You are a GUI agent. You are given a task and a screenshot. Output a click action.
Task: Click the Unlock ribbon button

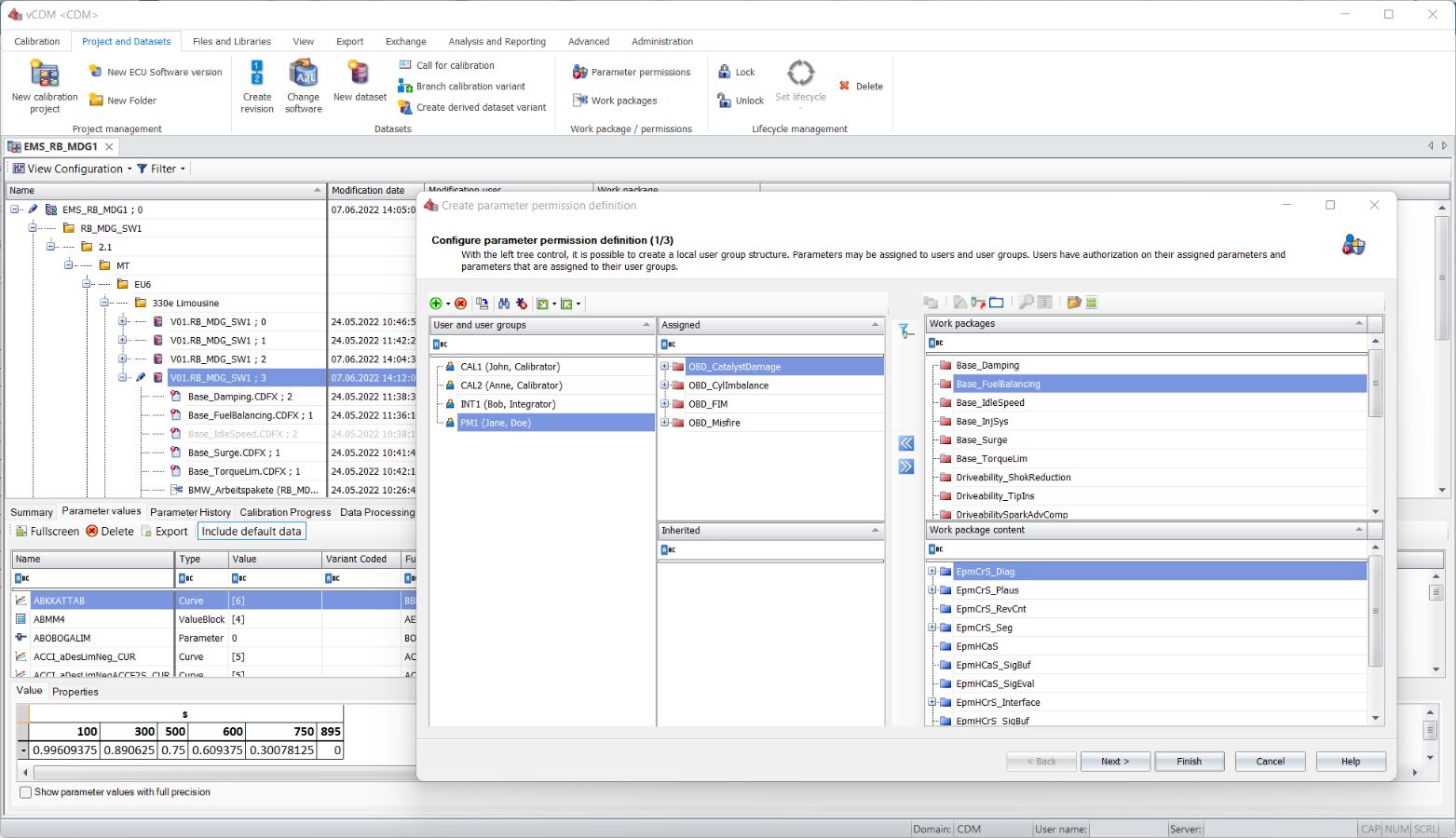pyautogui.click(x=741, y=101)
